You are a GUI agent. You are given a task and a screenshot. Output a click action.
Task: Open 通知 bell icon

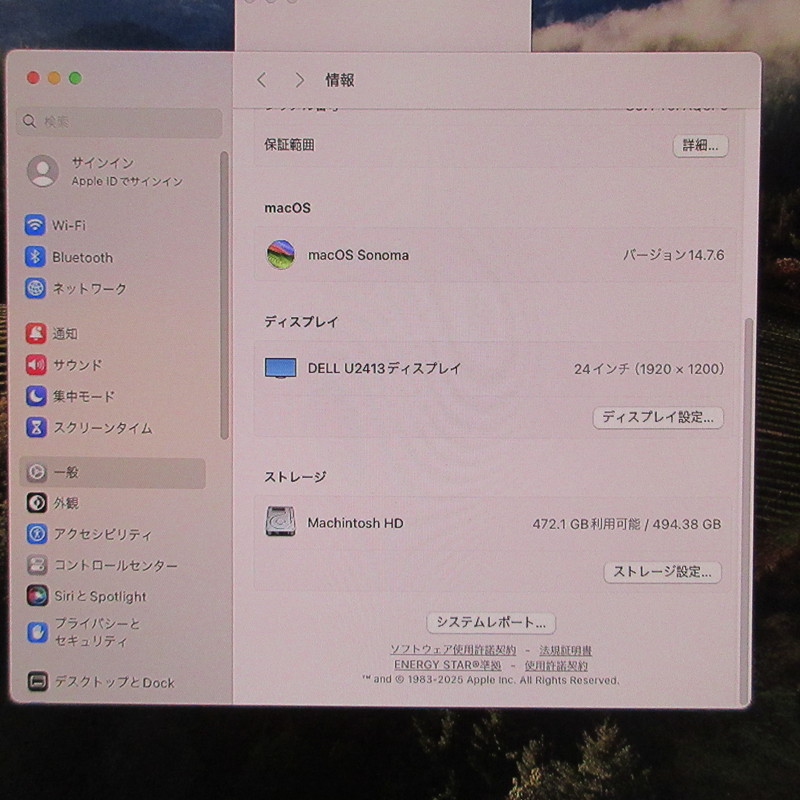(36, 333)
